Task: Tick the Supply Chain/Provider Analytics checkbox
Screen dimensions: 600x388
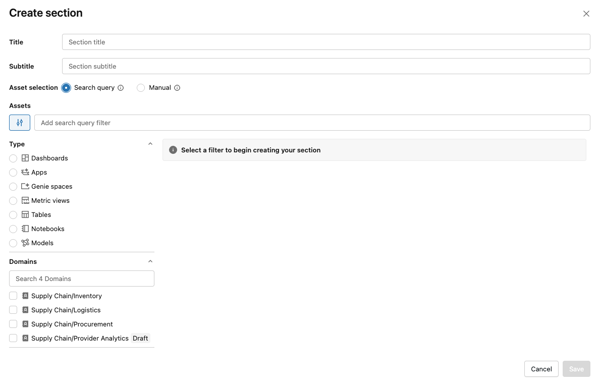Action: pyautogui.click(x=13, y=338)
